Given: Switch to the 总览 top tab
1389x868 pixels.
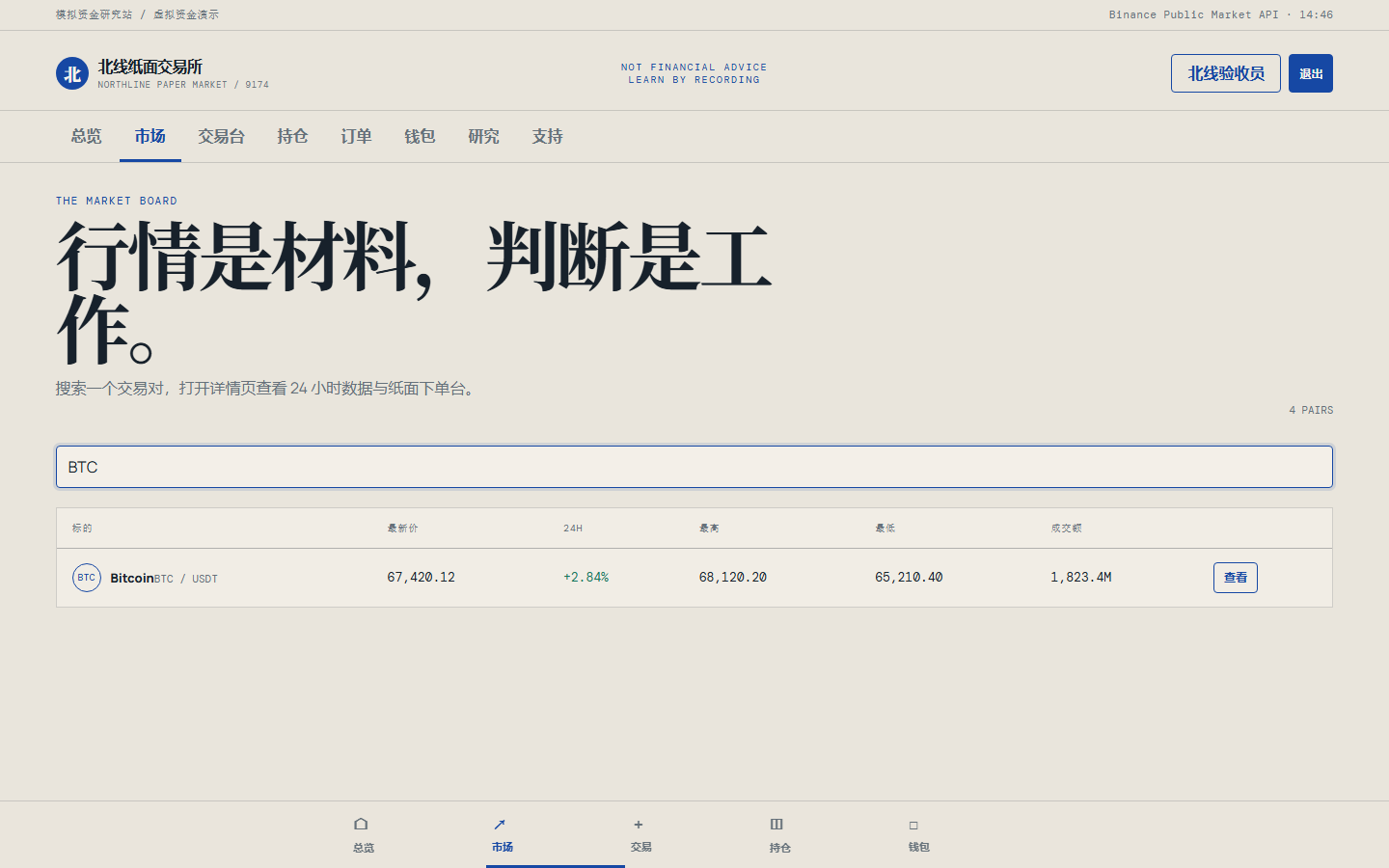Looking at the screenshot, I should pyautogui.click(x=87, y=136).
